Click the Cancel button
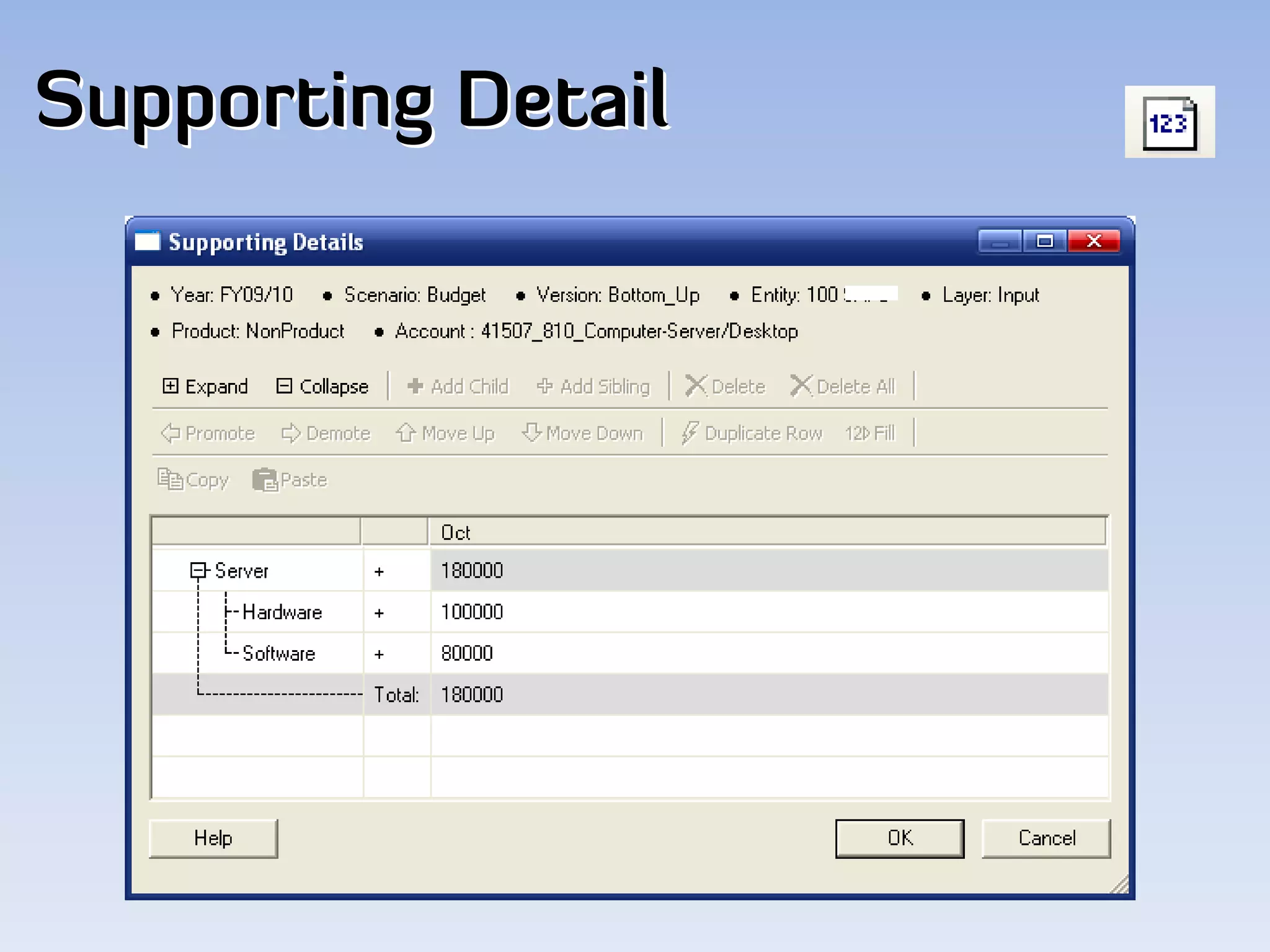This screenshot has width=1270, height=952. pos(1047,838)
